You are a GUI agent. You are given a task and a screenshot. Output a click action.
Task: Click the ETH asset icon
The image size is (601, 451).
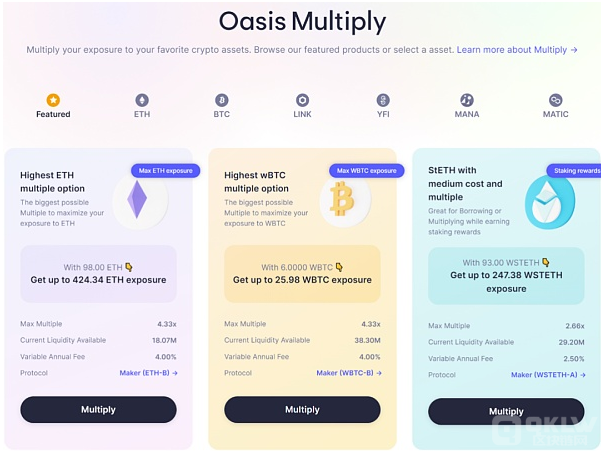click(142, 100)
